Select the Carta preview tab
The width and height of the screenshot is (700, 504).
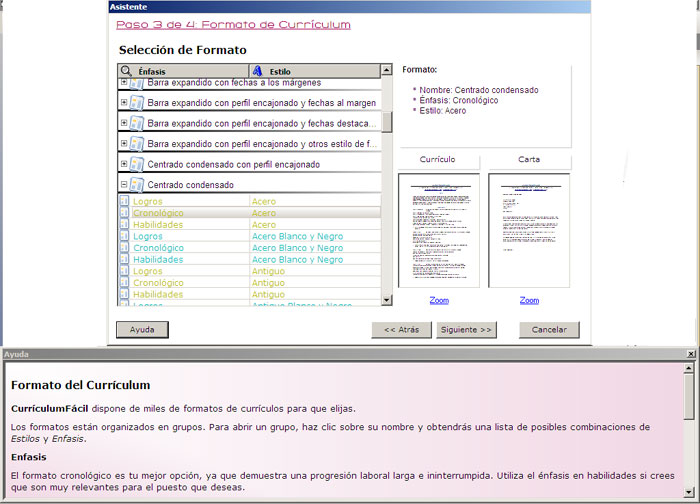tap(529, 159)
